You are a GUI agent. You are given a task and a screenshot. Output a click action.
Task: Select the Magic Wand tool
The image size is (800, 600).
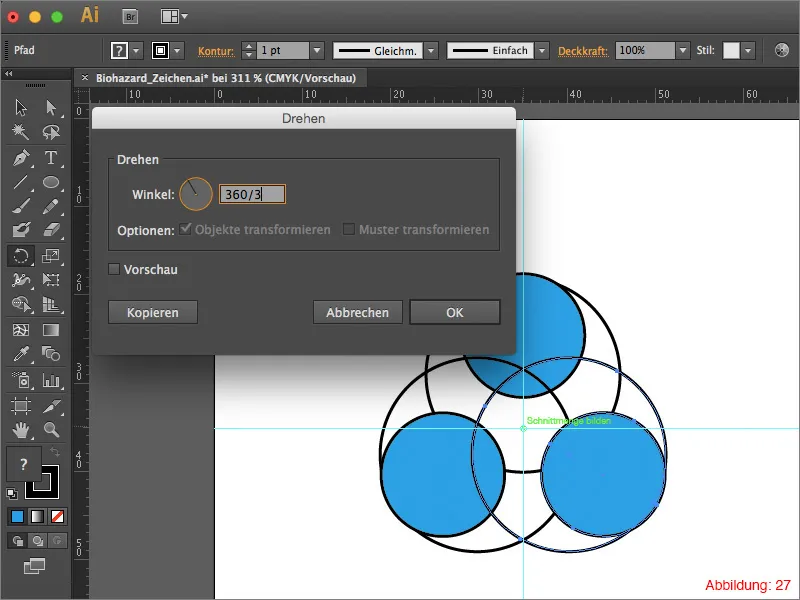coord(21,132)
